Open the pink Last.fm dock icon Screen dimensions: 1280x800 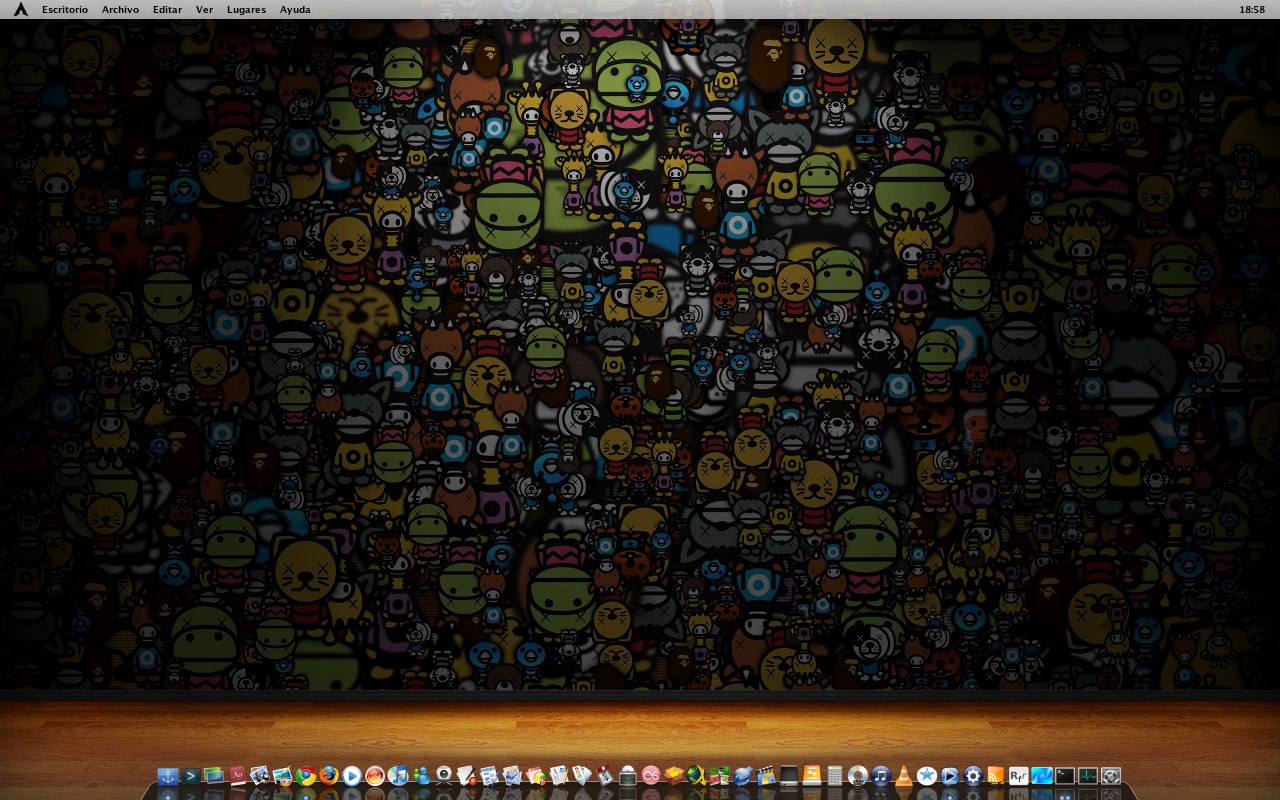point(651,776)
